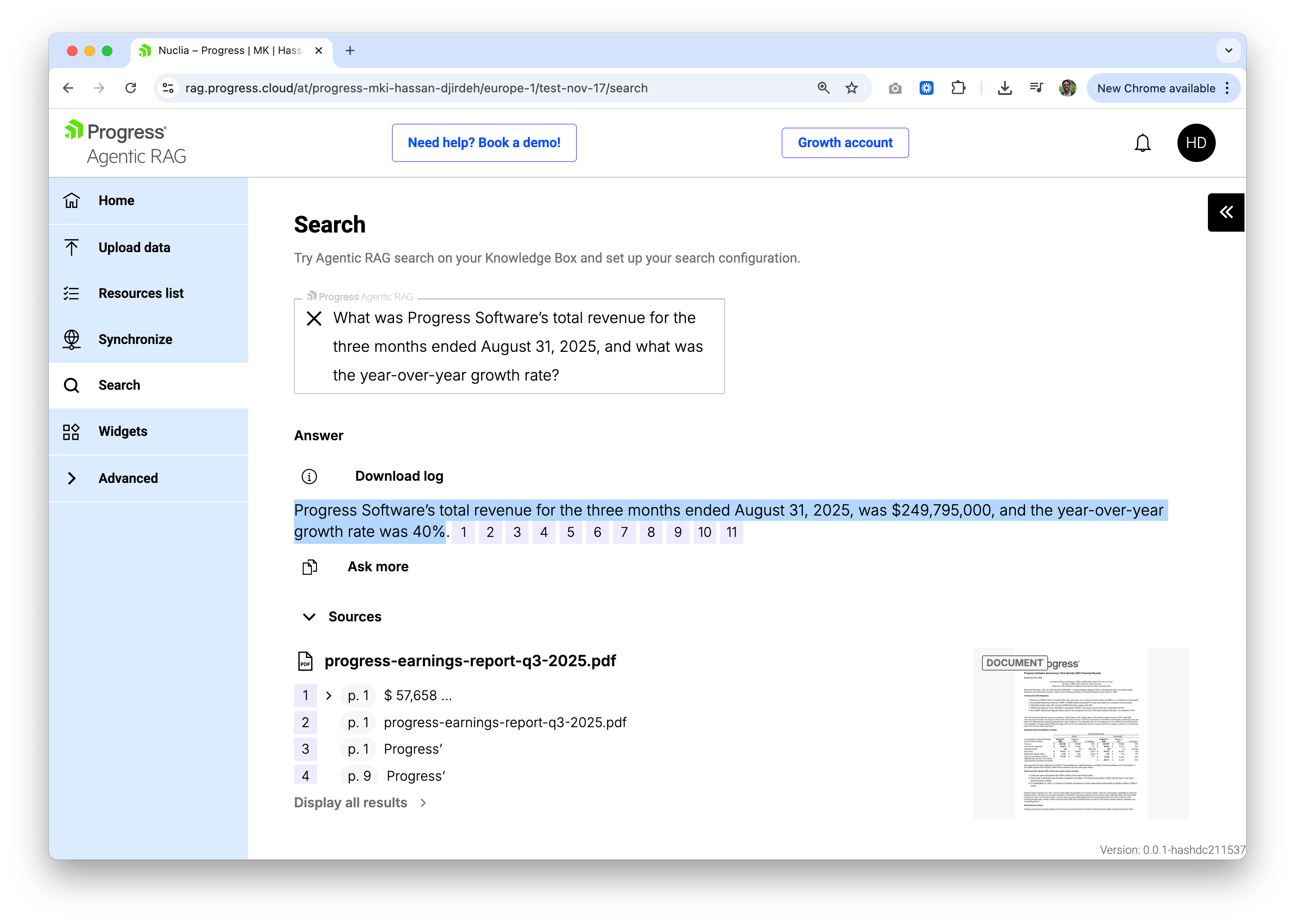The image size is (1295, 924).
Task: Select the Home icon in the sidebar
Action: (72, 200)
